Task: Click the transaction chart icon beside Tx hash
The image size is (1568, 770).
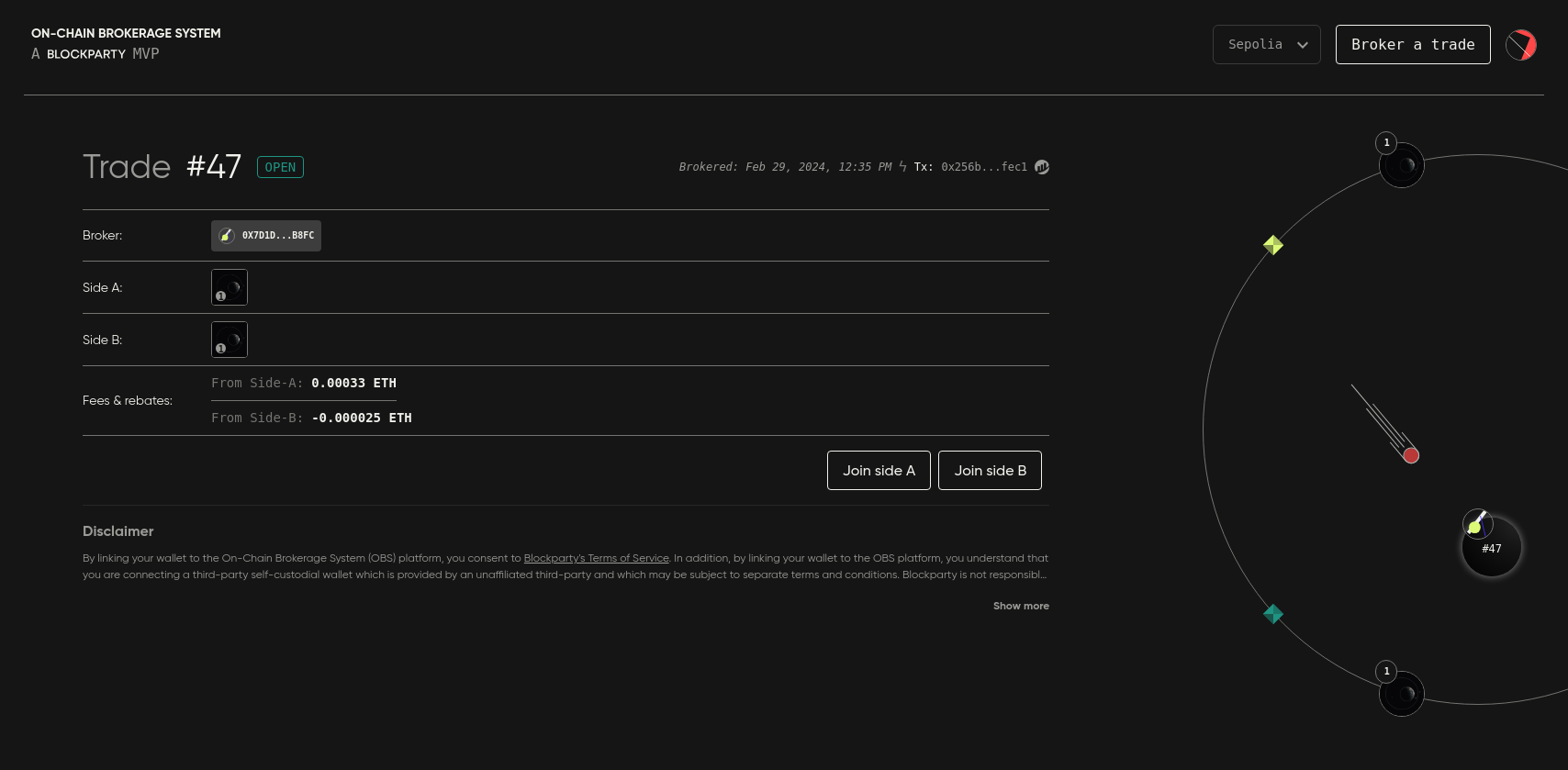Action: (x=1042, y=167)
